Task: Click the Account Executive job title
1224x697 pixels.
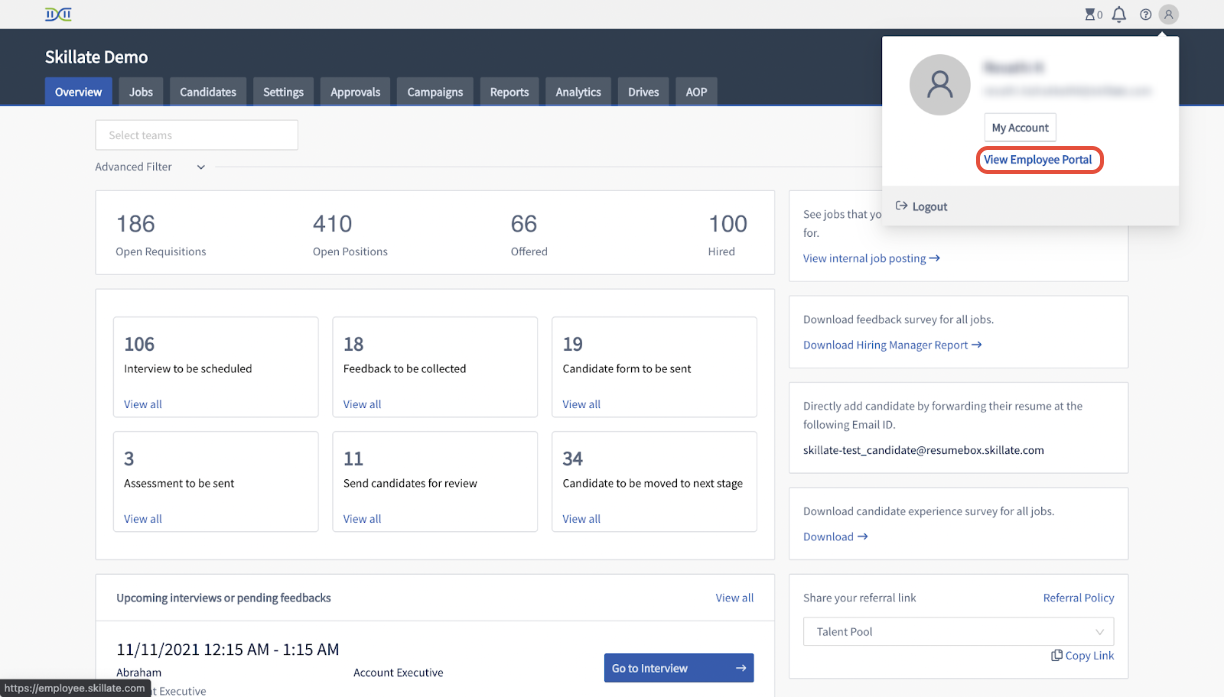Action: 398,673
